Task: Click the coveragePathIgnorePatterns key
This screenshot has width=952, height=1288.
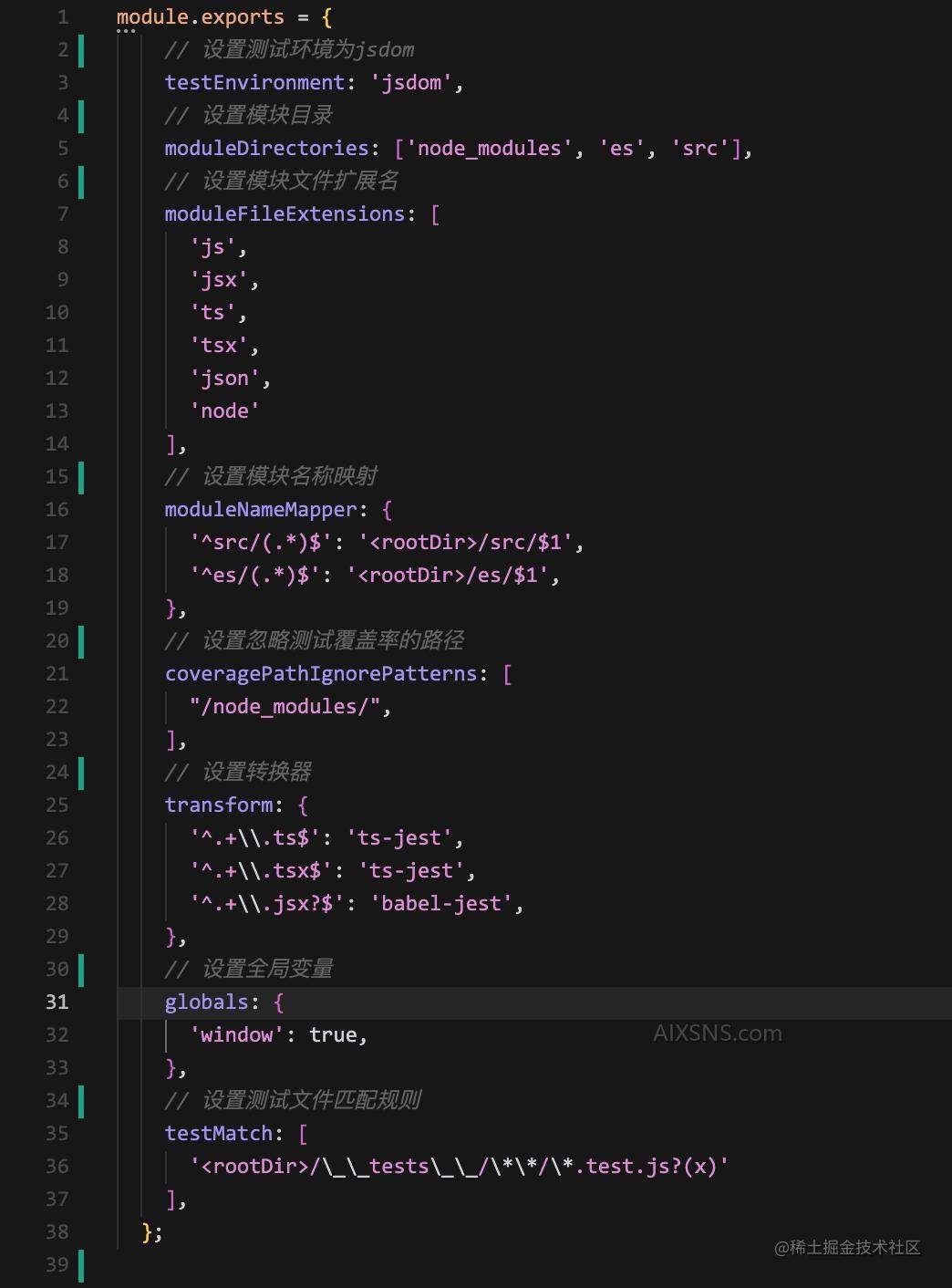Action: (x=321, y=674)
